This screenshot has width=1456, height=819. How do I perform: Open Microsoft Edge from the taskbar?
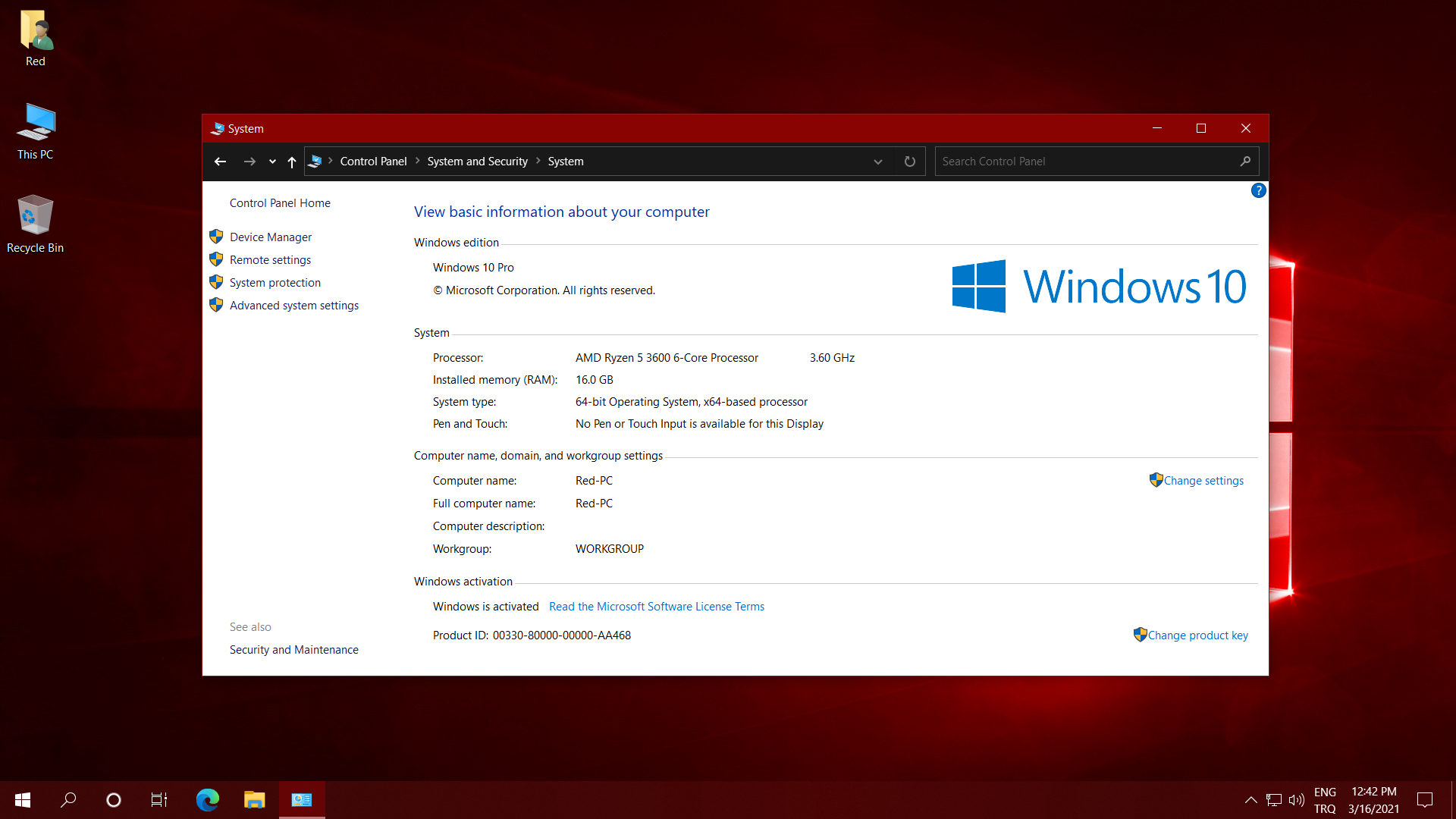[207, 799]
